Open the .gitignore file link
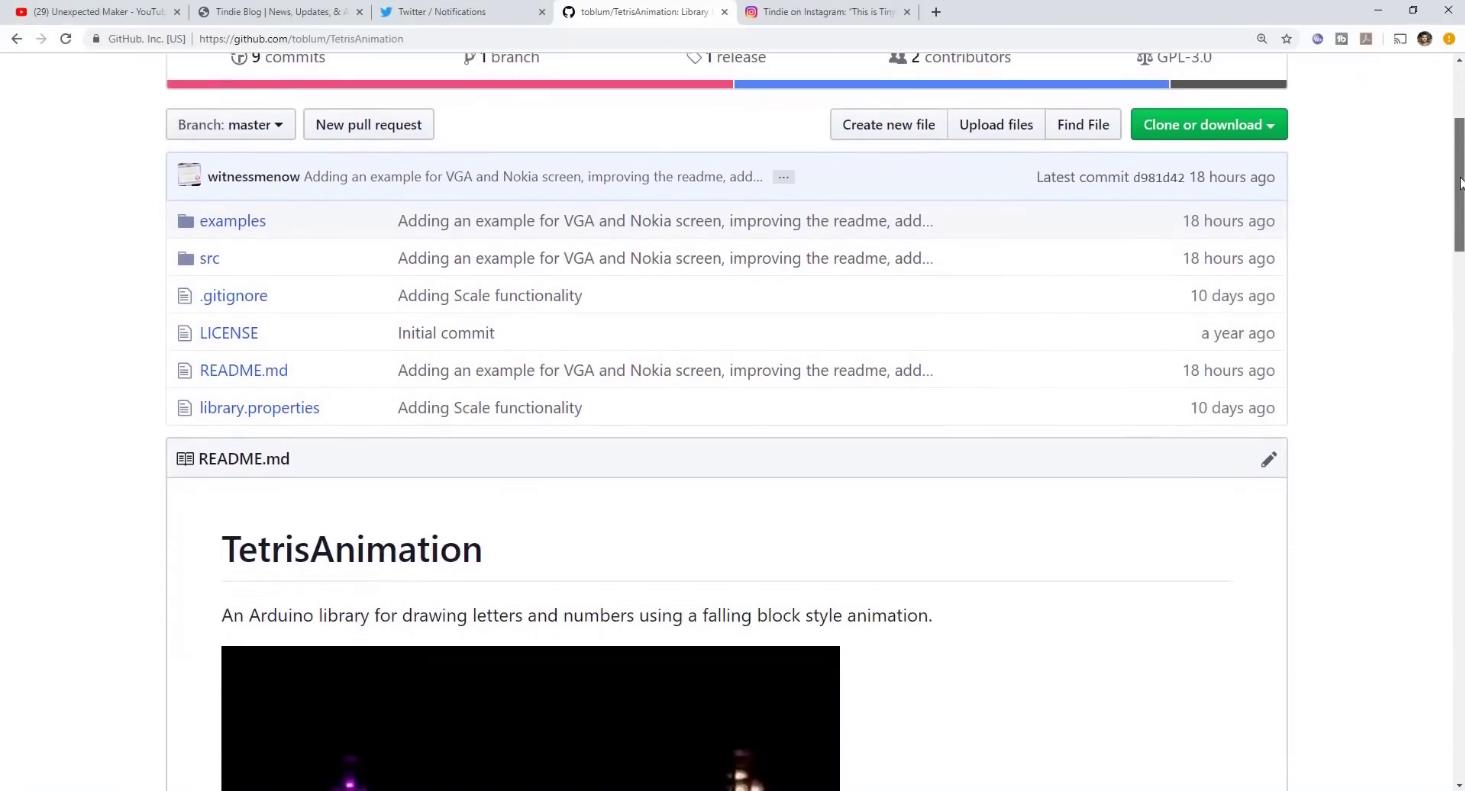Image resolution: width=1465 pixels, height=791 pixels. click(x=233, y=296)
